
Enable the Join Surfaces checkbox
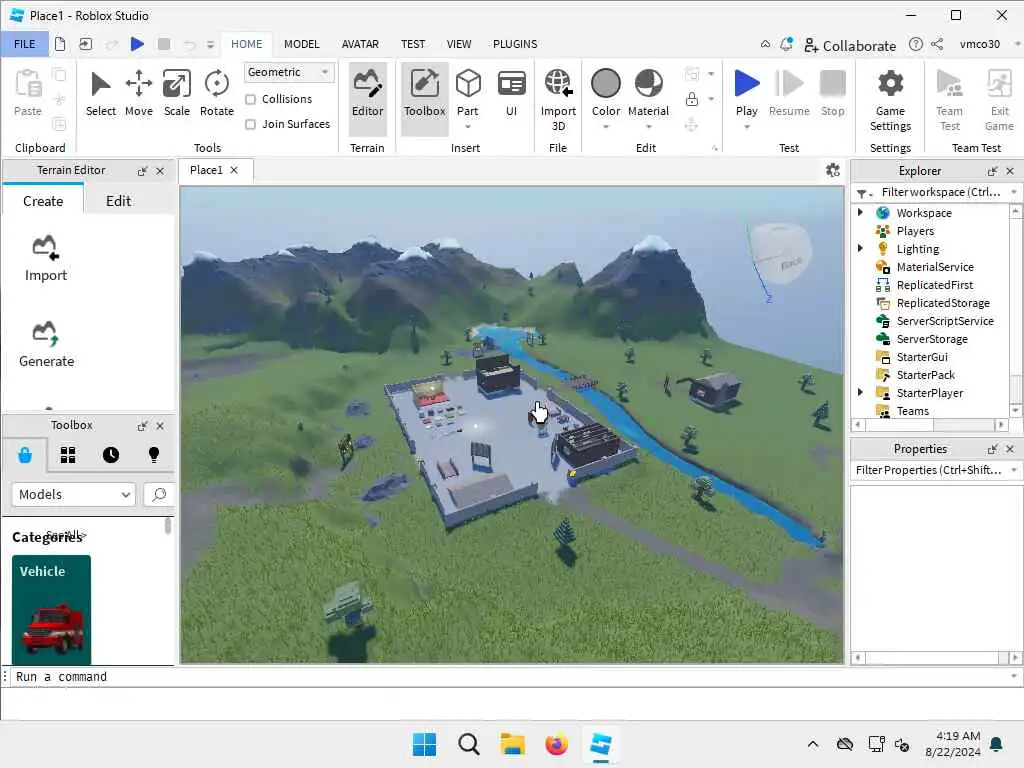click(x=250, y=124)
